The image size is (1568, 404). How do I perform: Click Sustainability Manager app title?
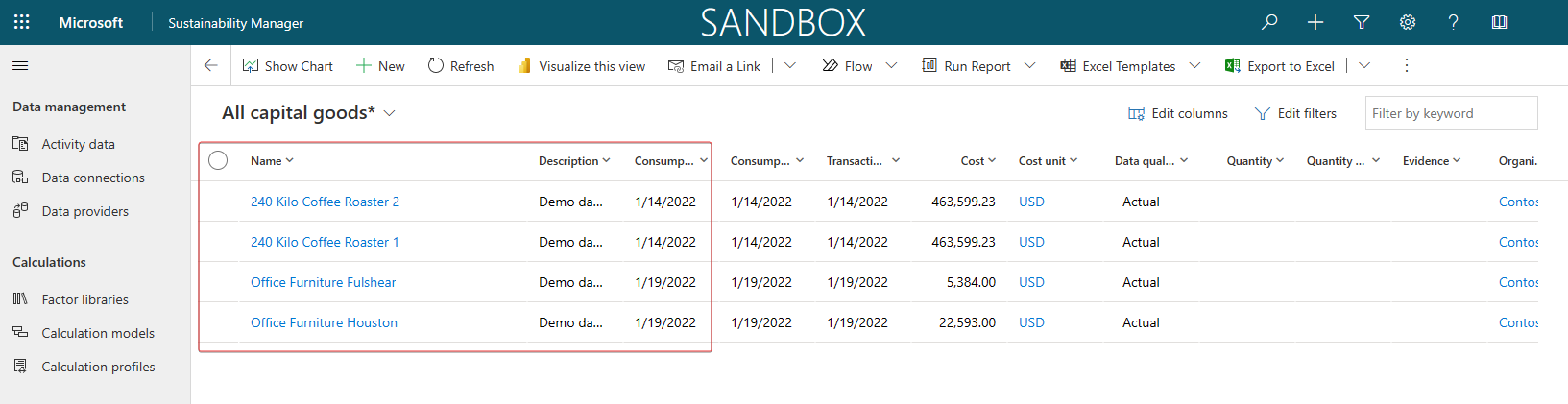tap(235, 23)
